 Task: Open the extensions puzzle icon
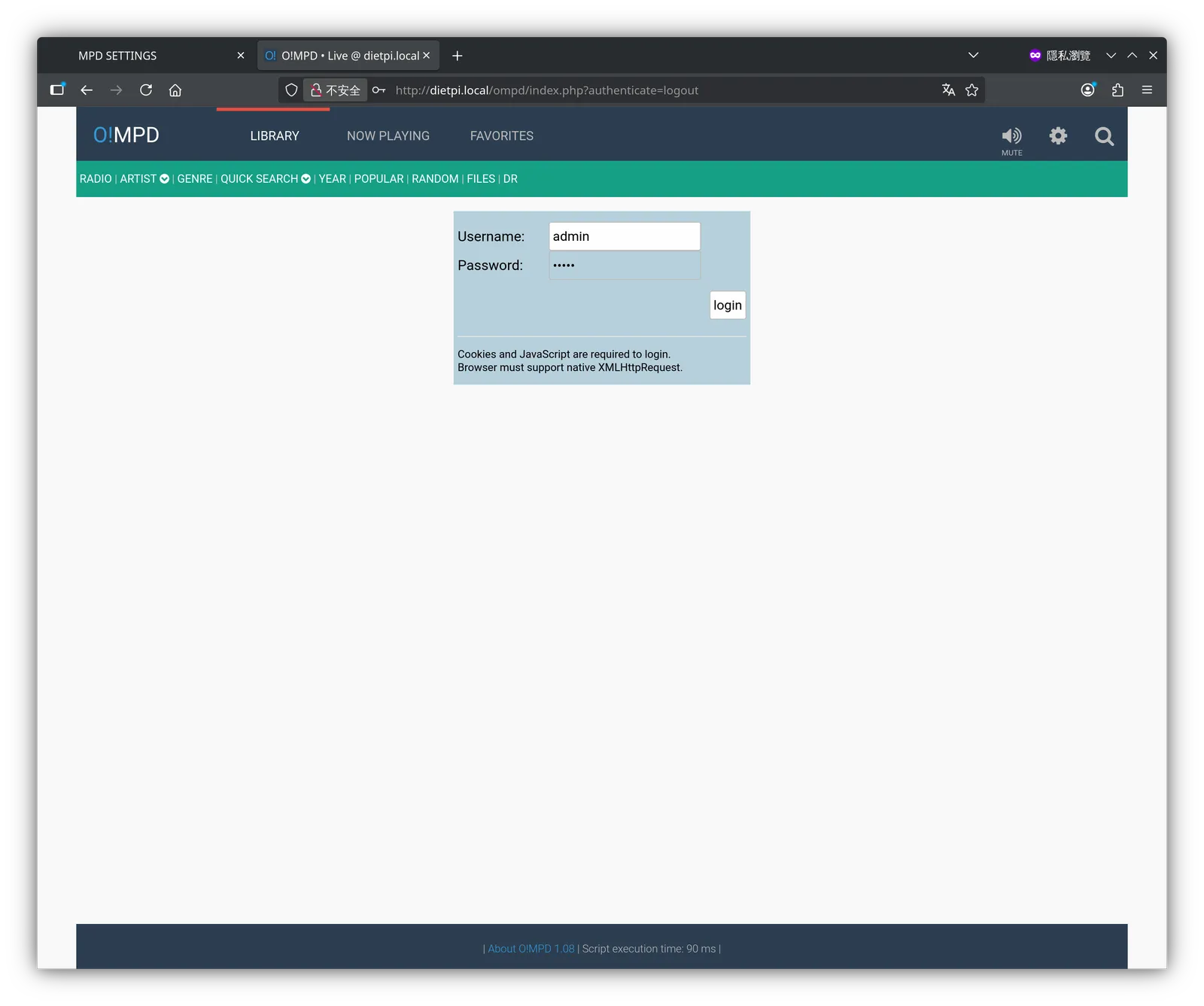pyautogui.click(x=1117, y=90)
